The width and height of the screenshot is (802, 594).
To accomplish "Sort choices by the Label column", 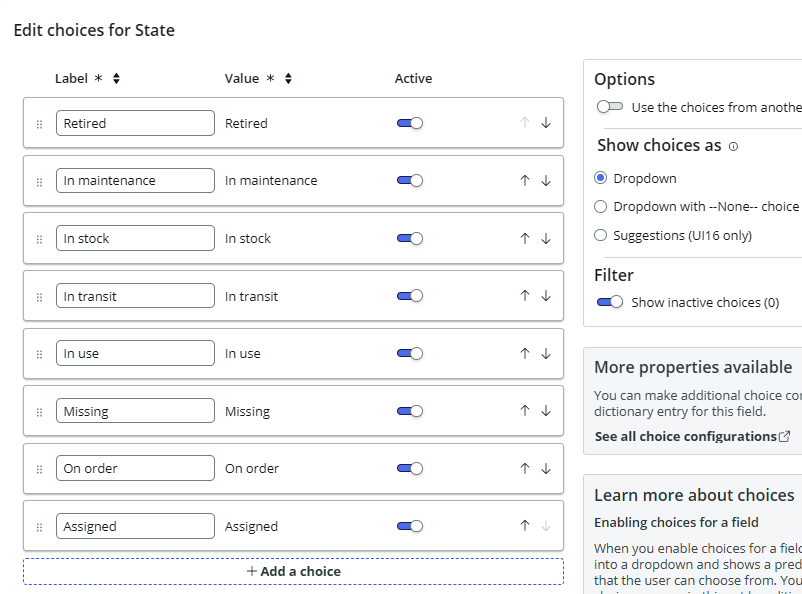I will (x=116, y=79).
